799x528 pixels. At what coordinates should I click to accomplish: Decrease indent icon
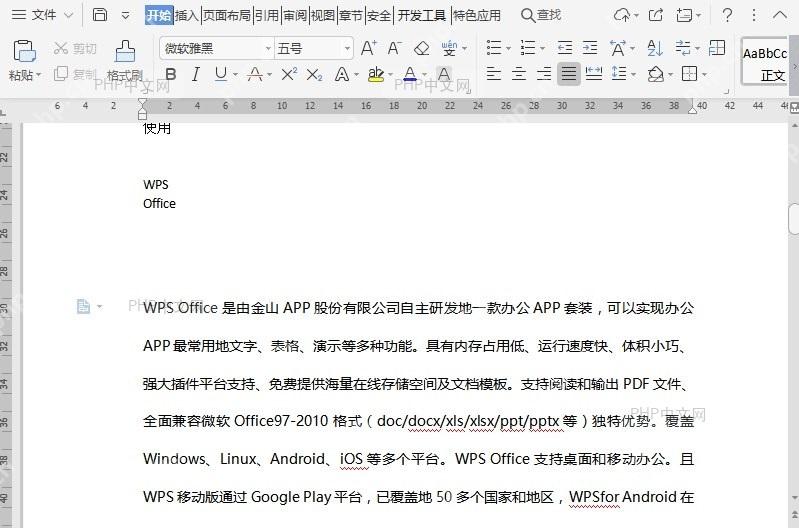click(565, 48)
